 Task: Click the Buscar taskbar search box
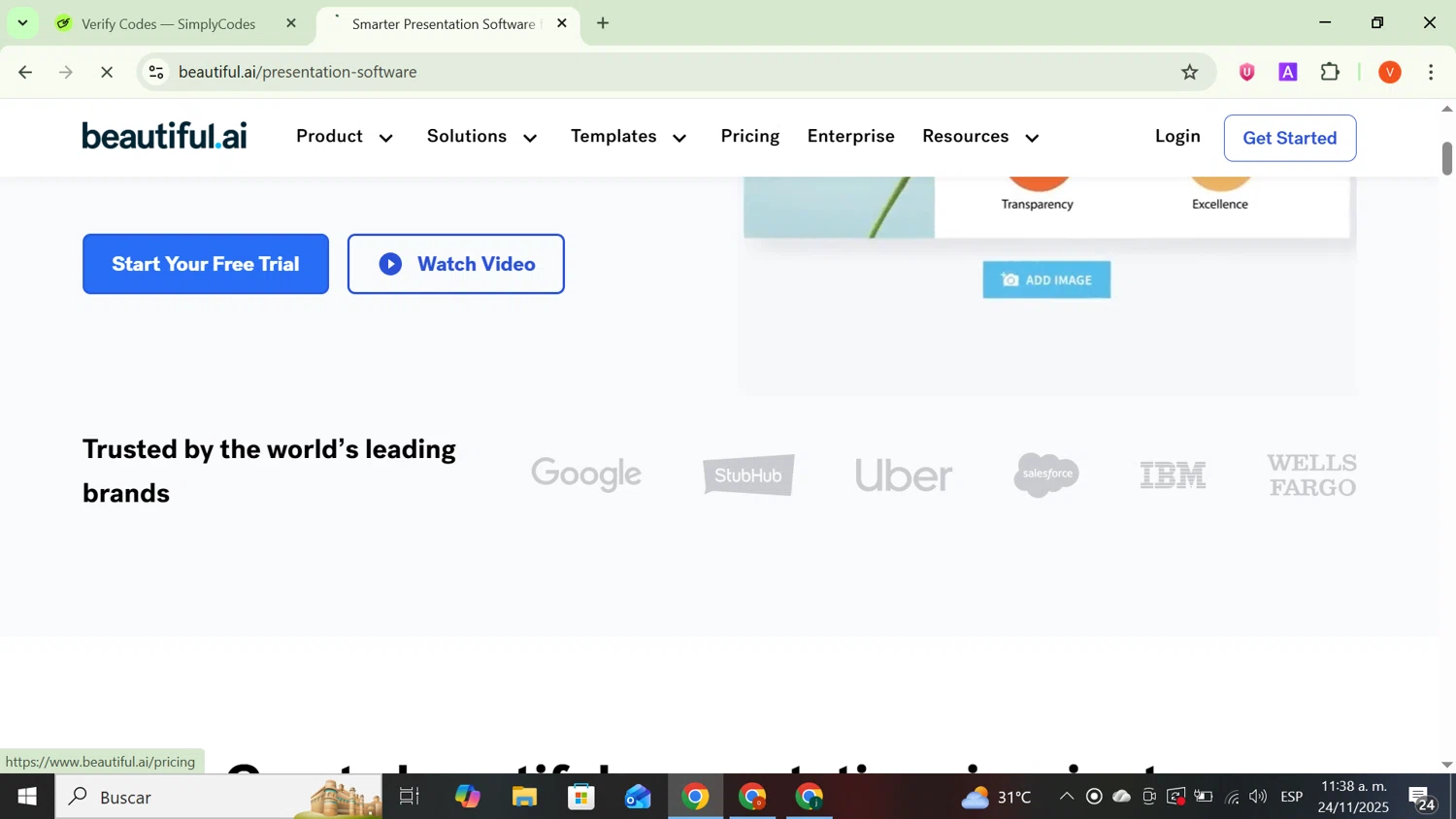tap(218, 797)
